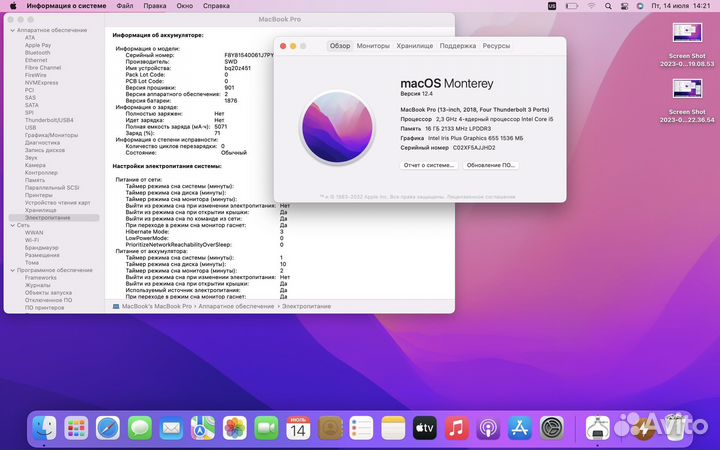Open the Лицензионное соглашение link
The image size is (720, 450).
pyautogui.click(x=482, y=197)
